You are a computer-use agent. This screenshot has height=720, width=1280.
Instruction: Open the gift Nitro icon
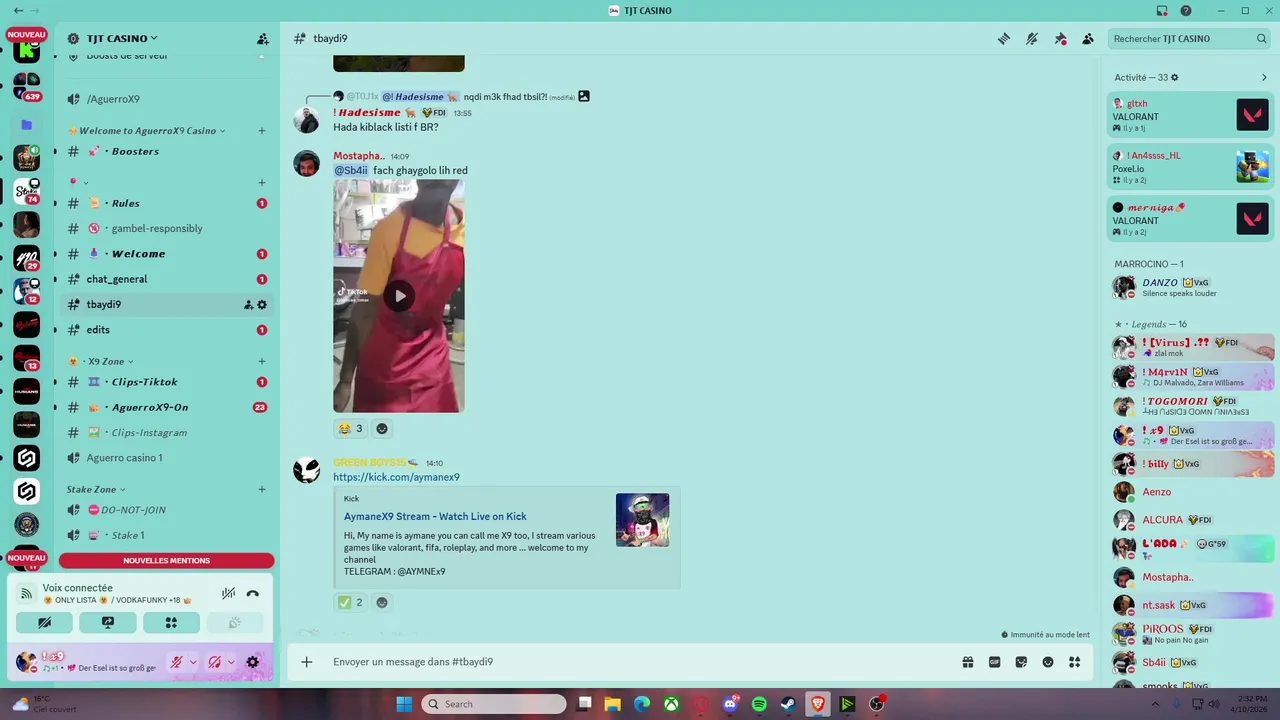pos(968,662)
